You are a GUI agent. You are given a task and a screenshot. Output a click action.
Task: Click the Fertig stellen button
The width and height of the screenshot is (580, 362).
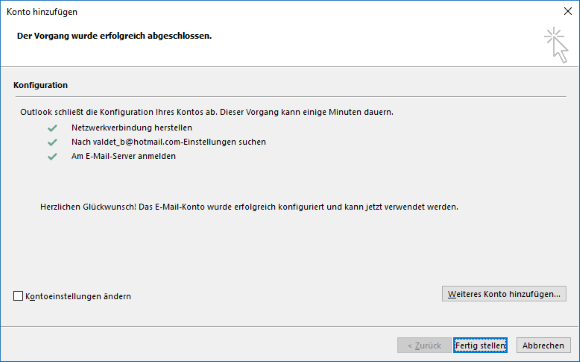(480, 345)
